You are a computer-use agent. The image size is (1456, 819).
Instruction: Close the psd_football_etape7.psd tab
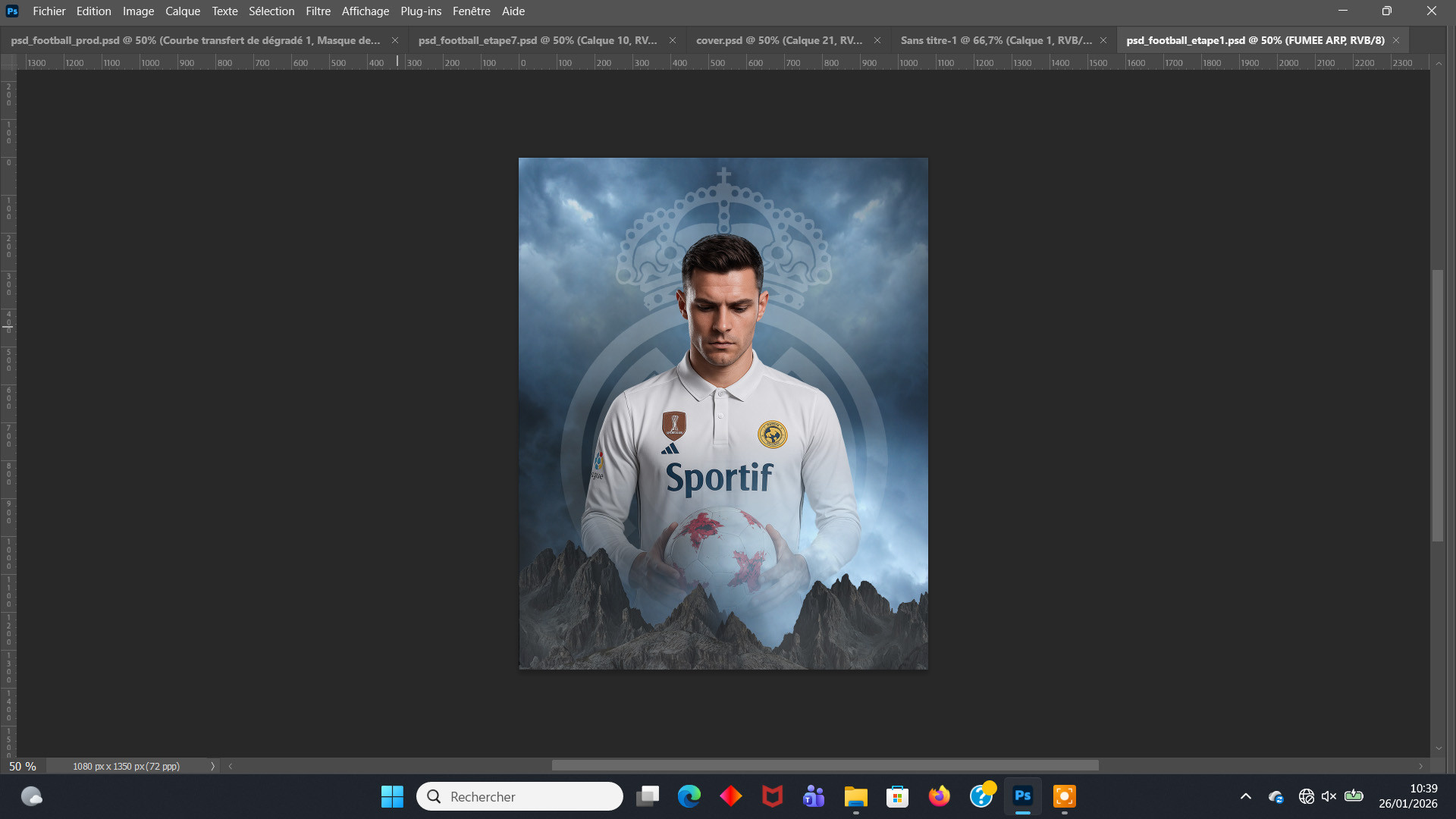(672, 40)
